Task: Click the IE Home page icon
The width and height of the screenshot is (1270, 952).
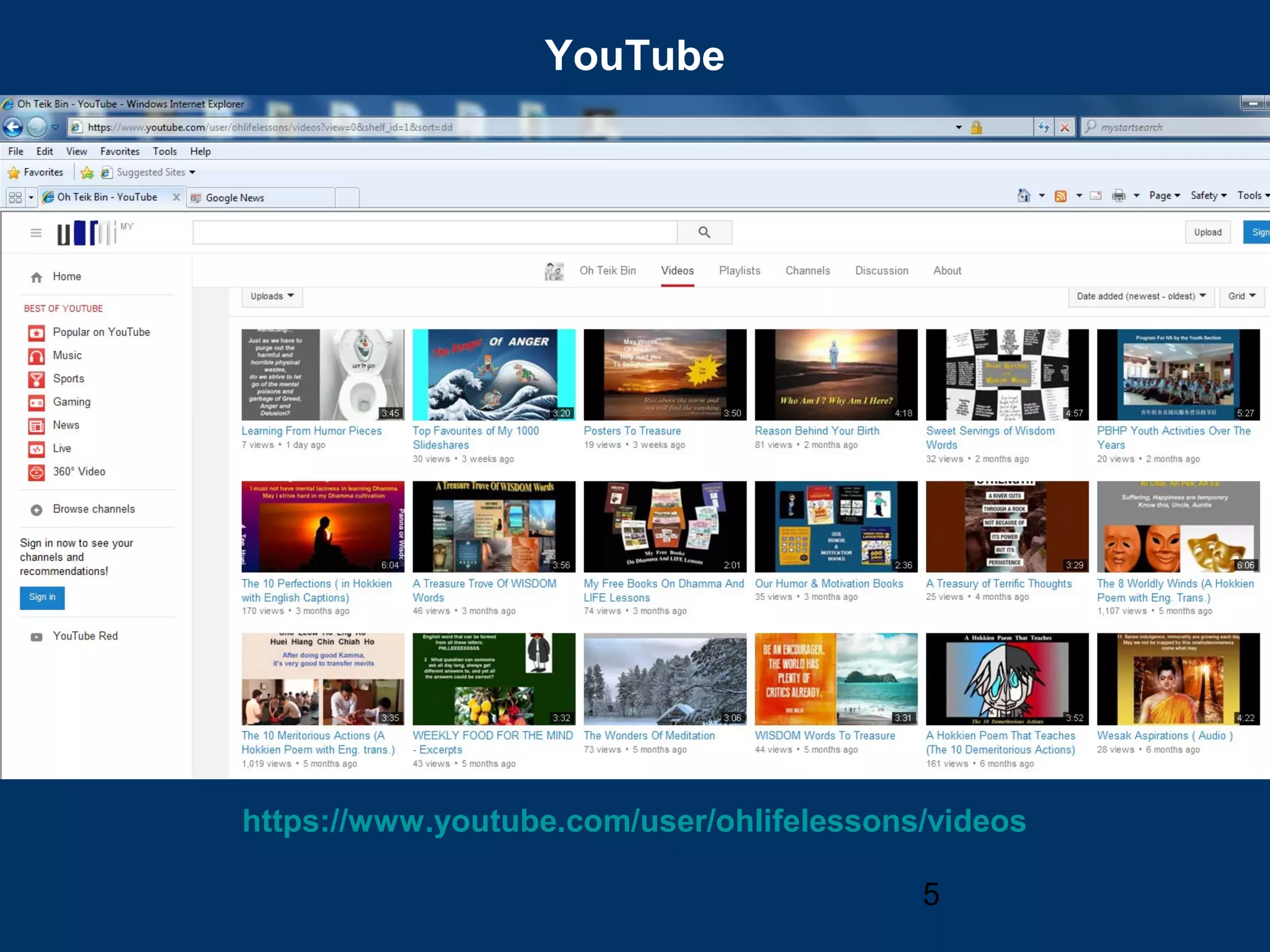Action: (x=1024, y=196)
